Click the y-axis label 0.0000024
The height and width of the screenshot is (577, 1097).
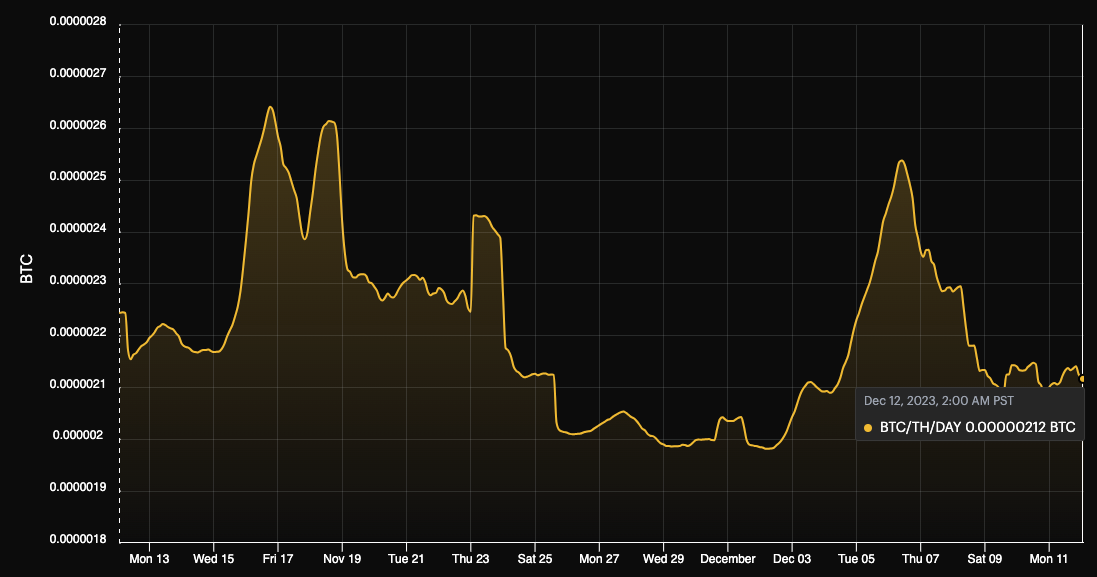tap(78, 228)
